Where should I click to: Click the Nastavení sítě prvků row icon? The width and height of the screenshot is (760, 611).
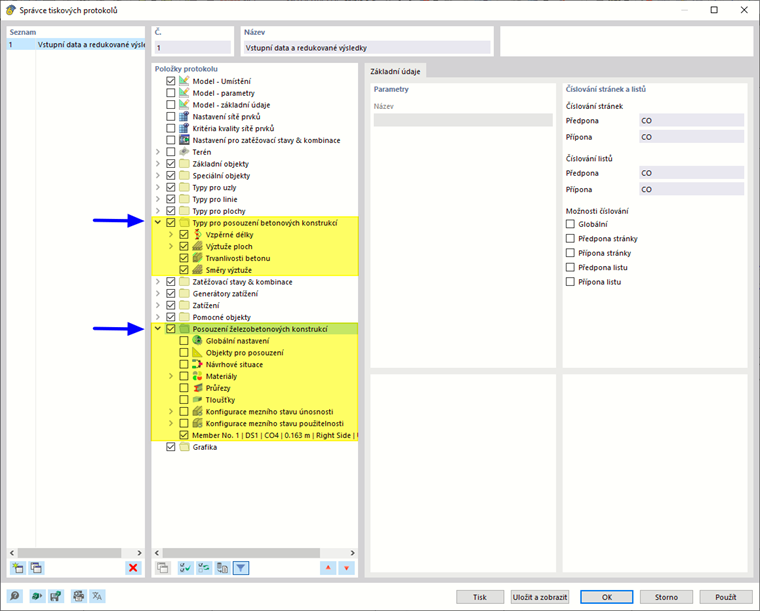tap(184, 116)
